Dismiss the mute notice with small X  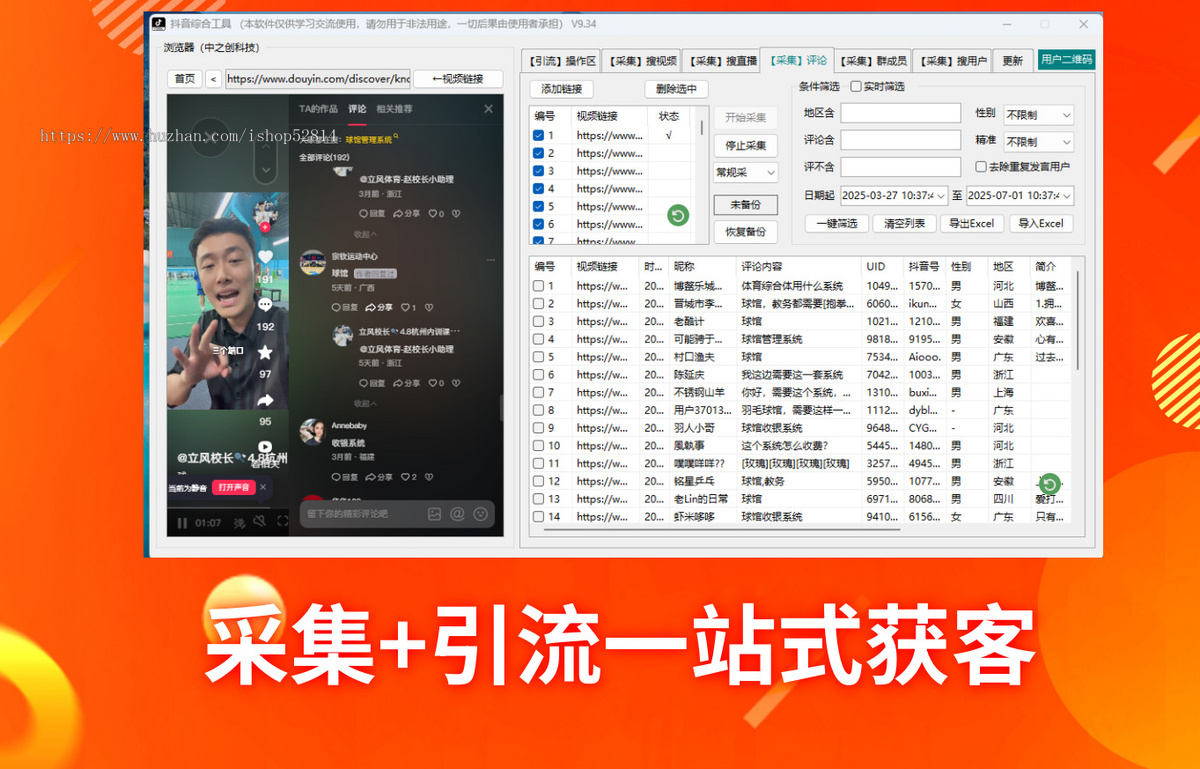coord(263,487)
